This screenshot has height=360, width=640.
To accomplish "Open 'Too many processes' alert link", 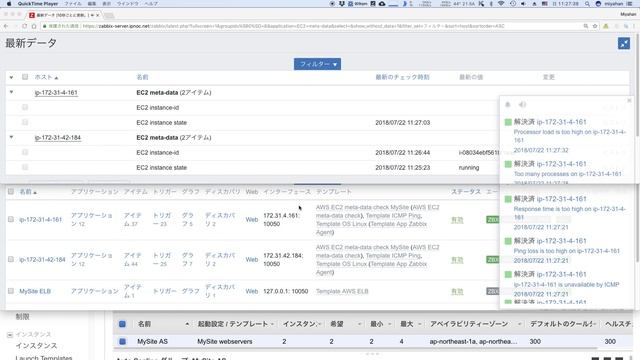I will pos(567,174).
